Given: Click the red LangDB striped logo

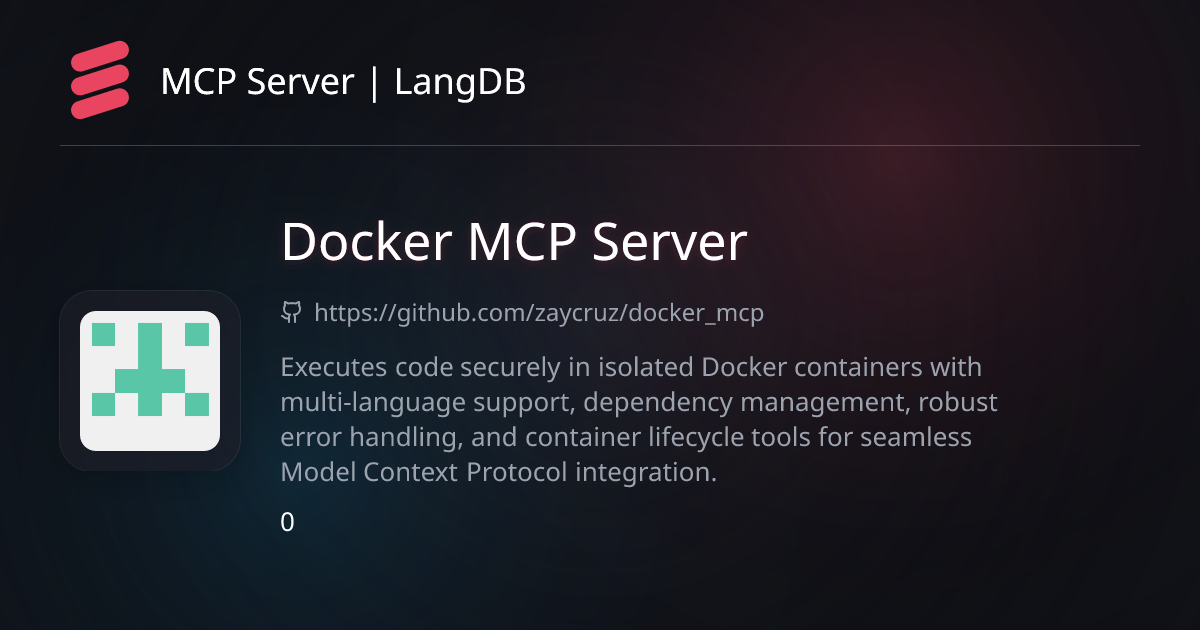Looking at the screenshot, I should [100, 80].
